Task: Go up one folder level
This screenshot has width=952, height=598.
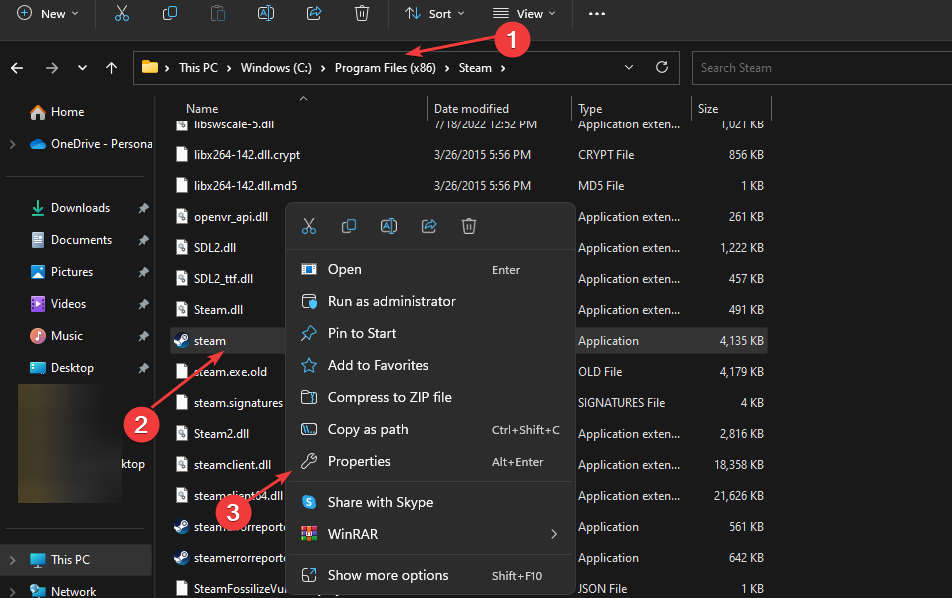Action: tap(111, 68)
